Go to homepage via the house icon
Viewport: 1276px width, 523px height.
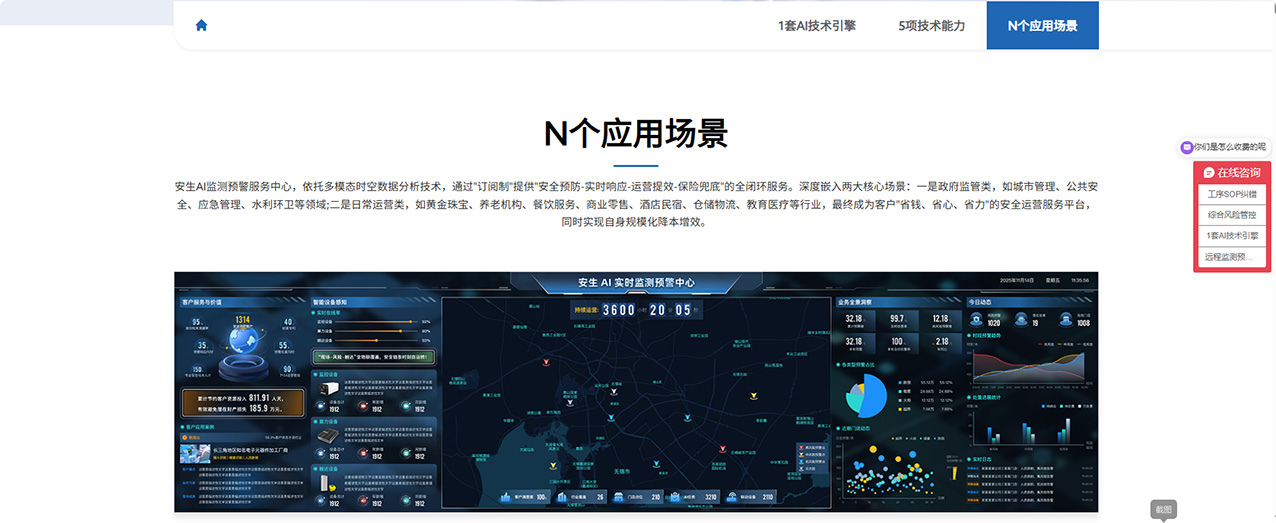[x=201, y=26]
